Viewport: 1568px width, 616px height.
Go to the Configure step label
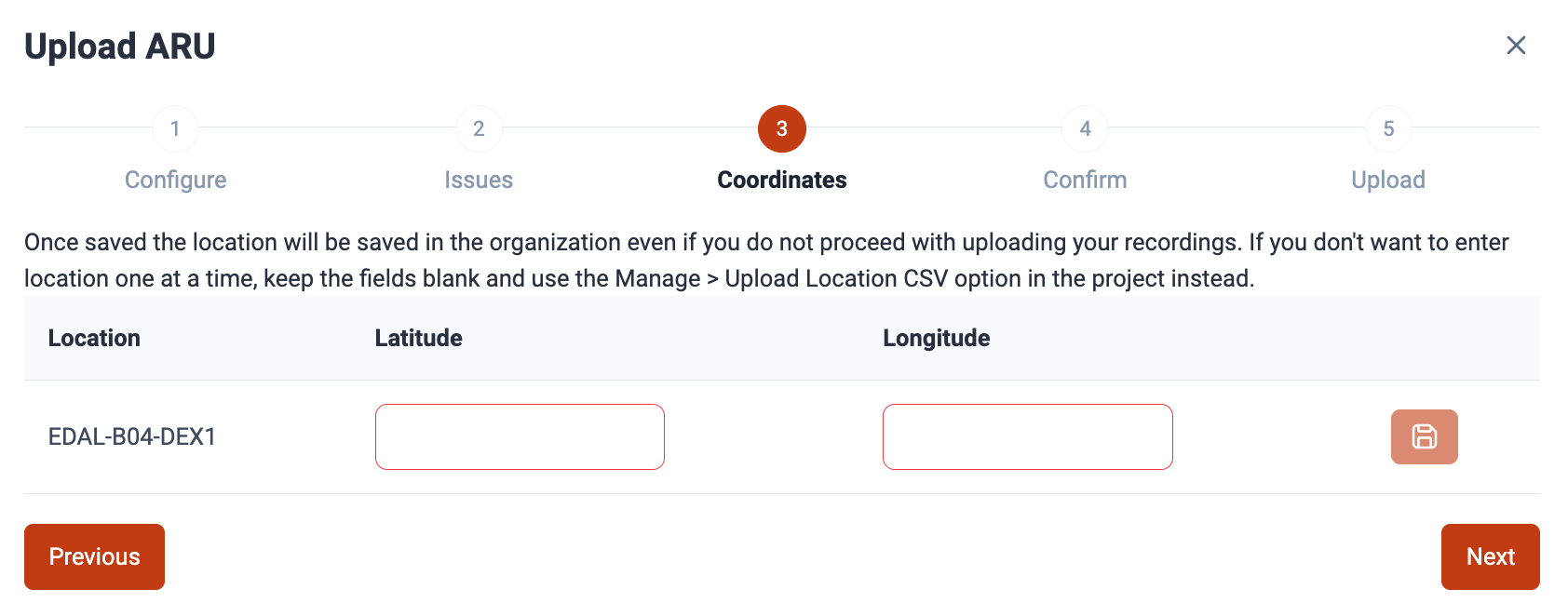pos(175,180)
